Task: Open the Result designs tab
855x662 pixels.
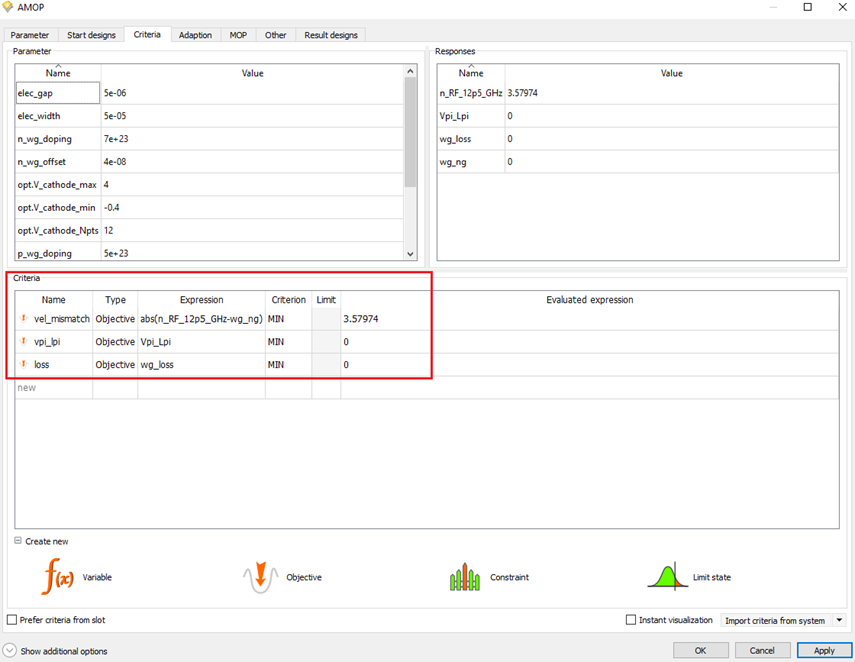Action: (x=330, y=35)
